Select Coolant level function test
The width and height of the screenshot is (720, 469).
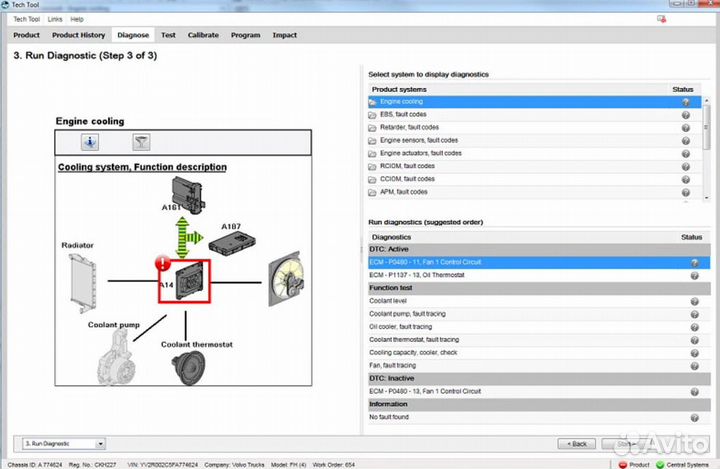(x=390, y=301)
